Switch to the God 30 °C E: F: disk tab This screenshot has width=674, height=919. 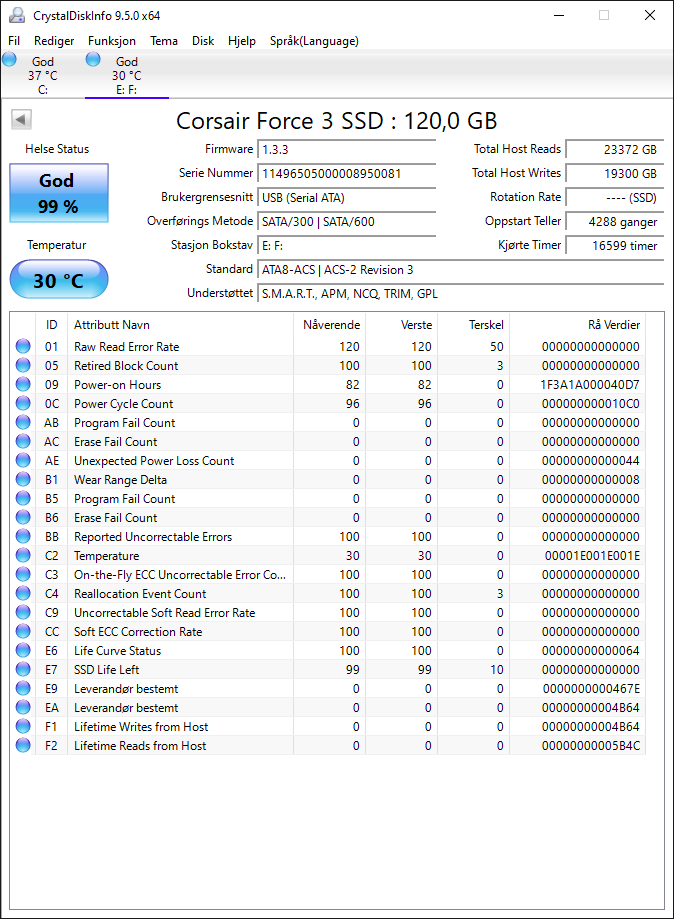[x=127, y=75]
